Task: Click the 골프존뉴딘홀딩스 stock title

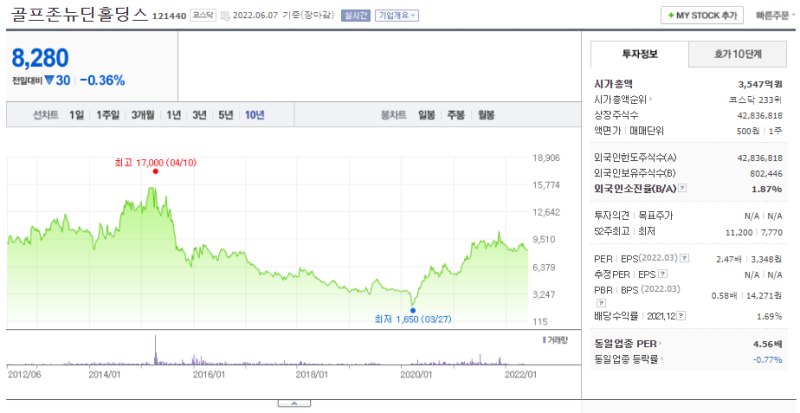Action: (x=80, y=14)
